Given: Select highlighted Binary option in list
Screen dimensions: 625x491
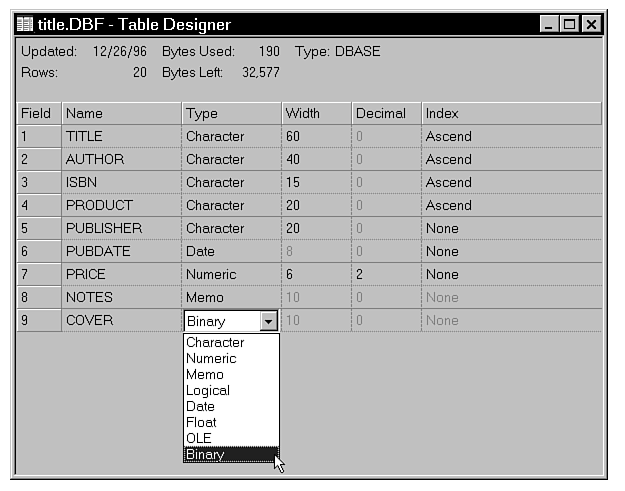Looking at the screenshot, I should pyautogui.click(x=206, y=455).
